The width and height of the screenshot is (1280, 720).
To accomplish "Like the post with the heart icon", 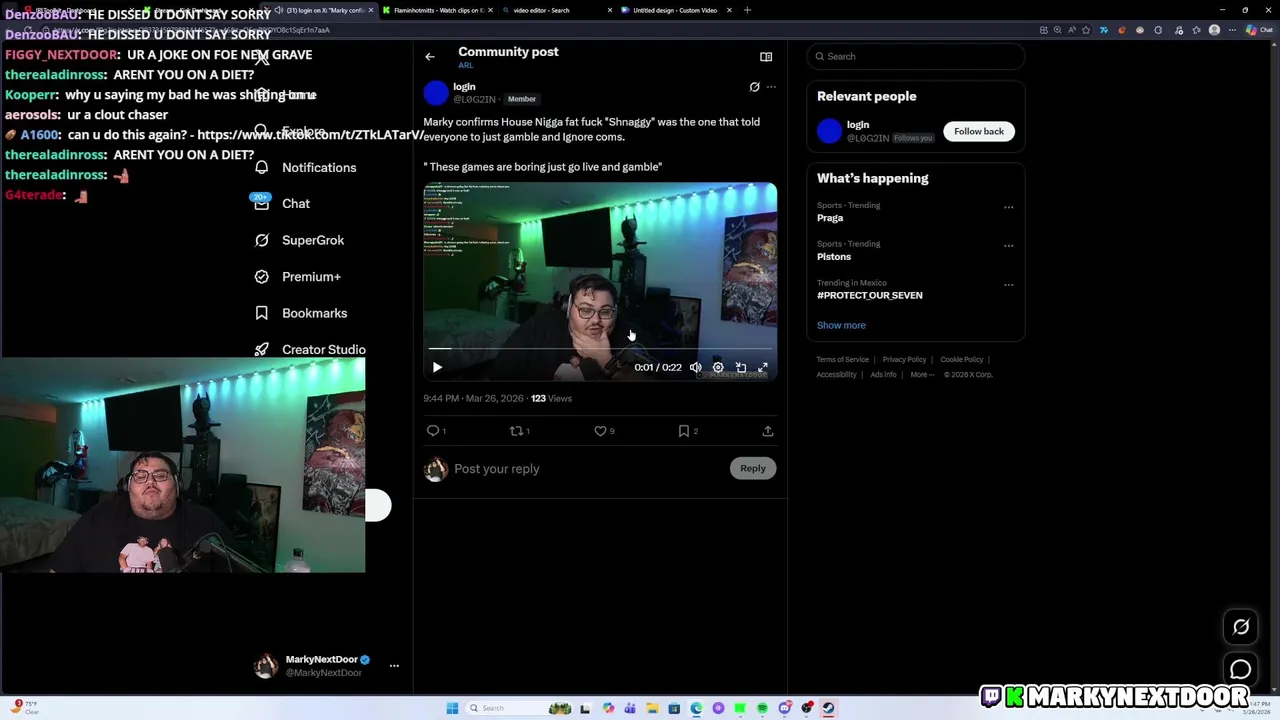I will tap(602, 431).
